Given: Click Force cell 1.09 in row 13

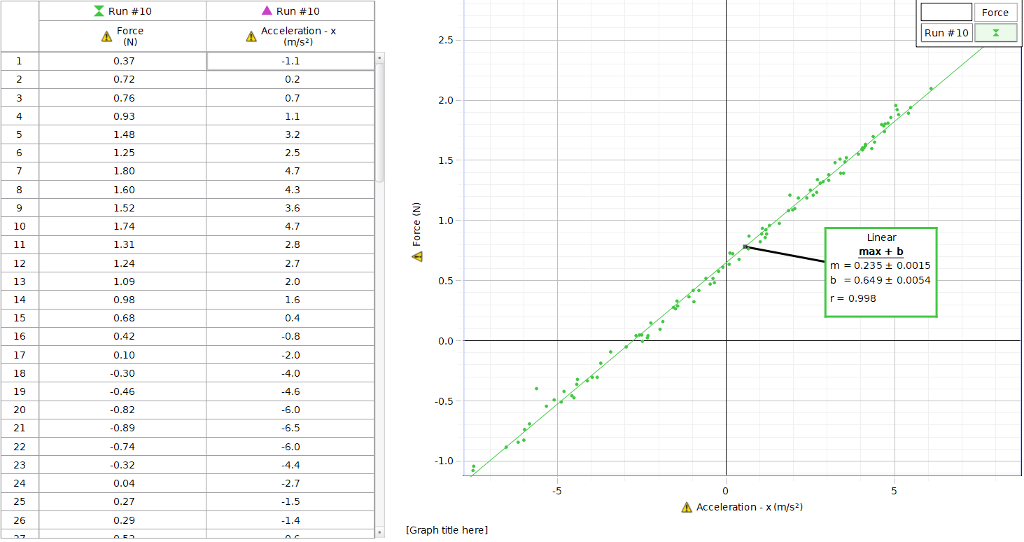Looking at the screenshot, I should pos(123,281).
